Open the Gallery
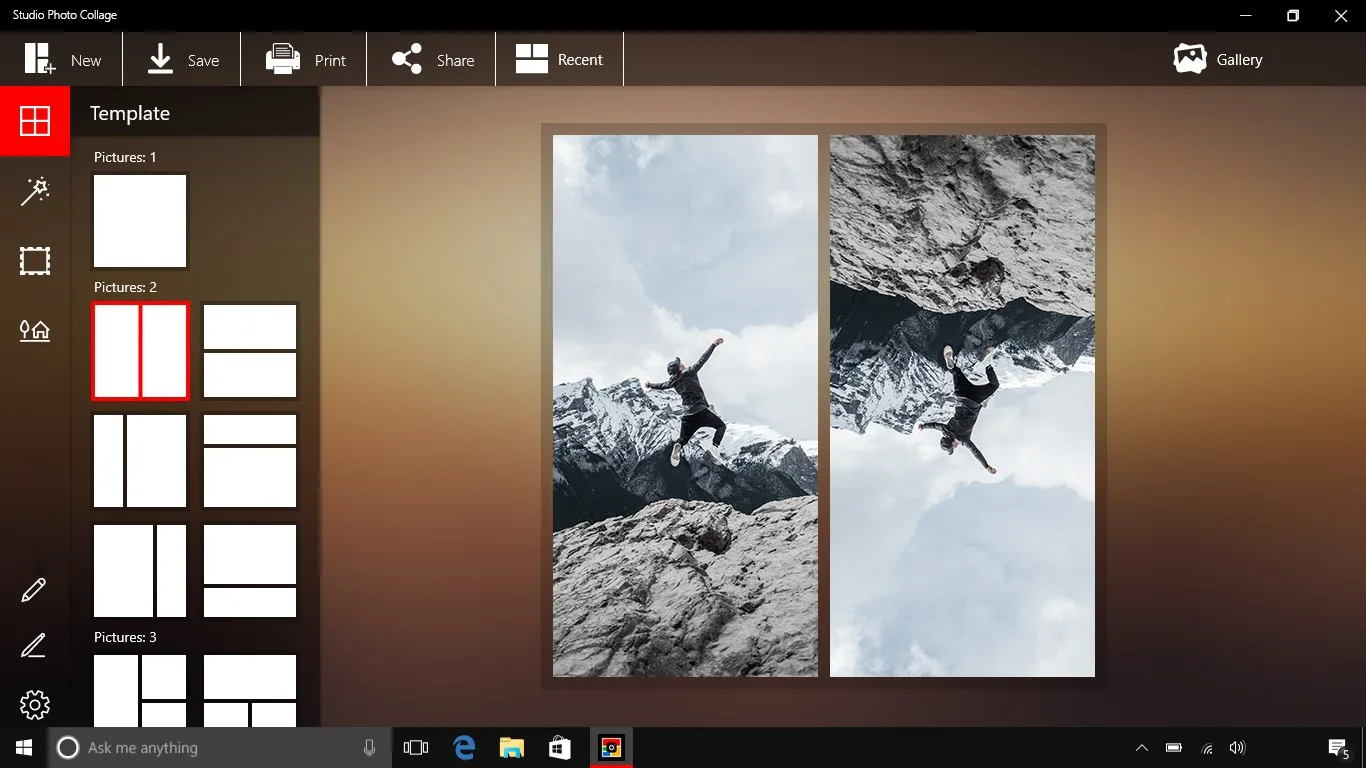The width and height of the screenshot is (1366, 768). (x=1218, y=60)
